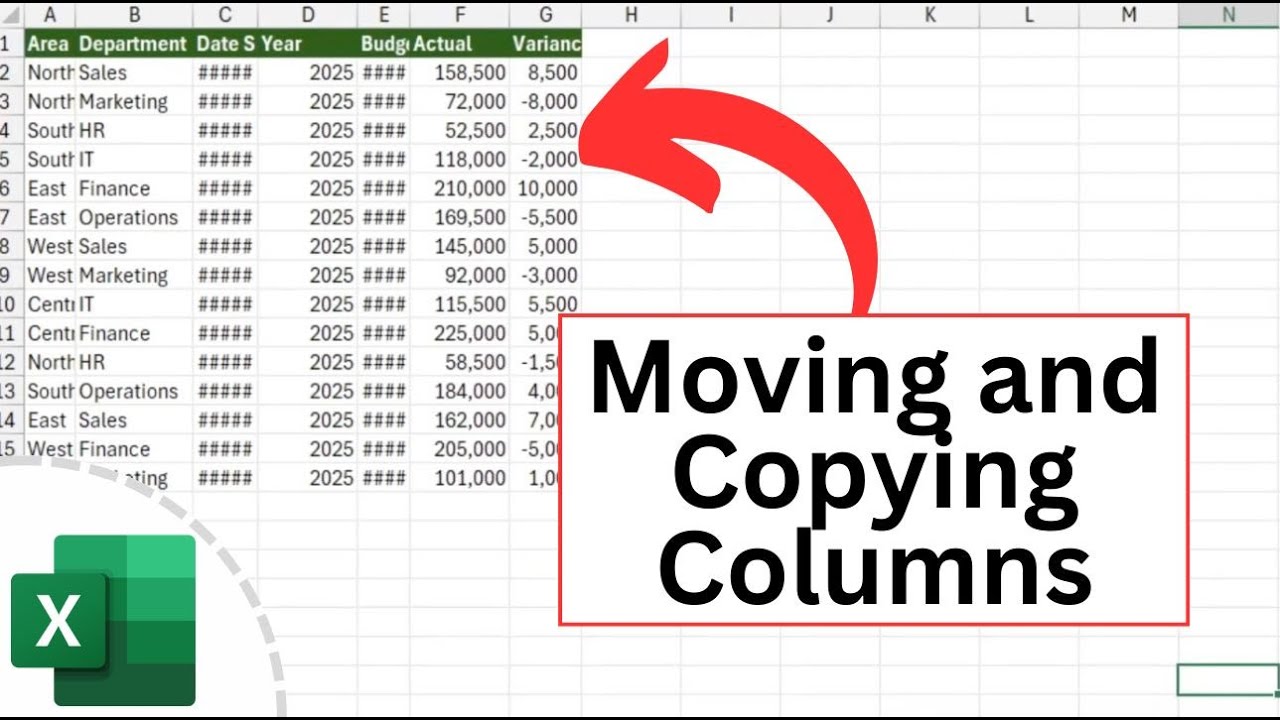Select the cell containing 184,000
This screenshot has width=1280, height=720.
pyautogui.click(x=459, y=391)
